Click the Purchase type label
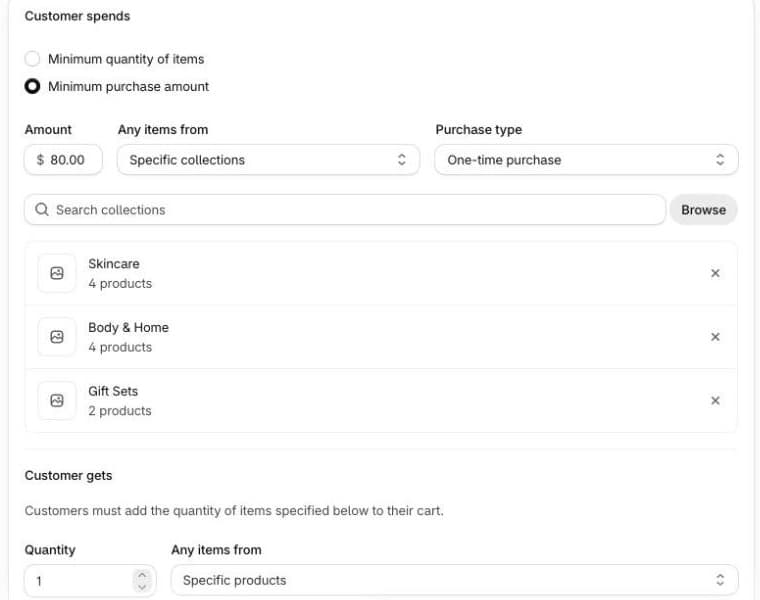760x600 pixels. click(479, 129)
